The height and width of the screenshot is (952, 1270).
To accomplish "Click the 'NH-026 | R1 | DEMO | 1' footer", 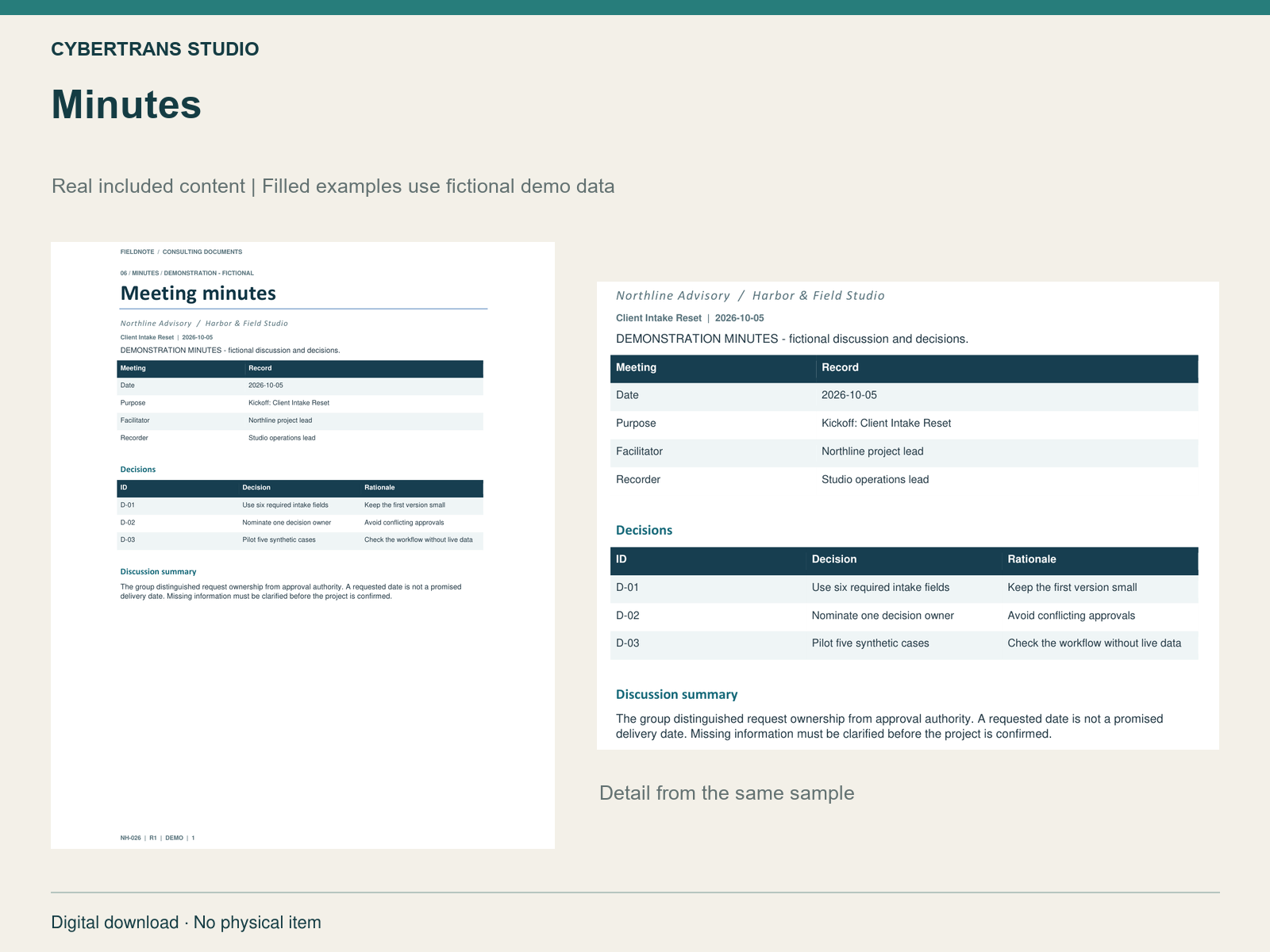I will pyautogui.click(x=157, y=838).
